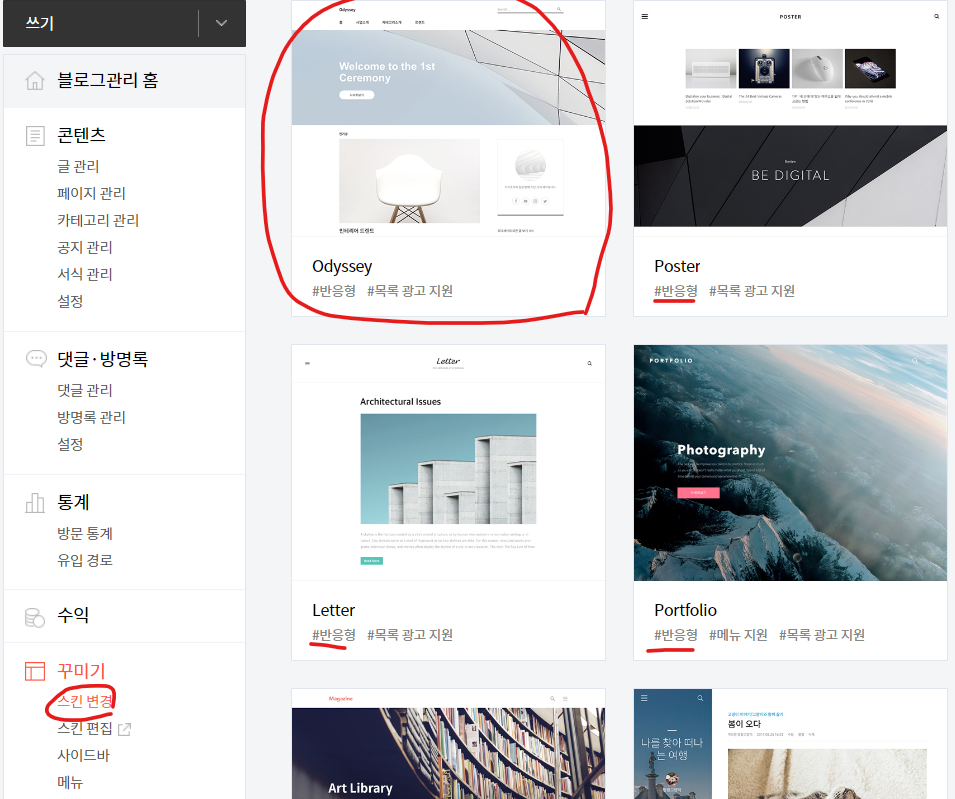The image size is (955, 799).
Task: Open 유입 경로
Action: [85, 560]
